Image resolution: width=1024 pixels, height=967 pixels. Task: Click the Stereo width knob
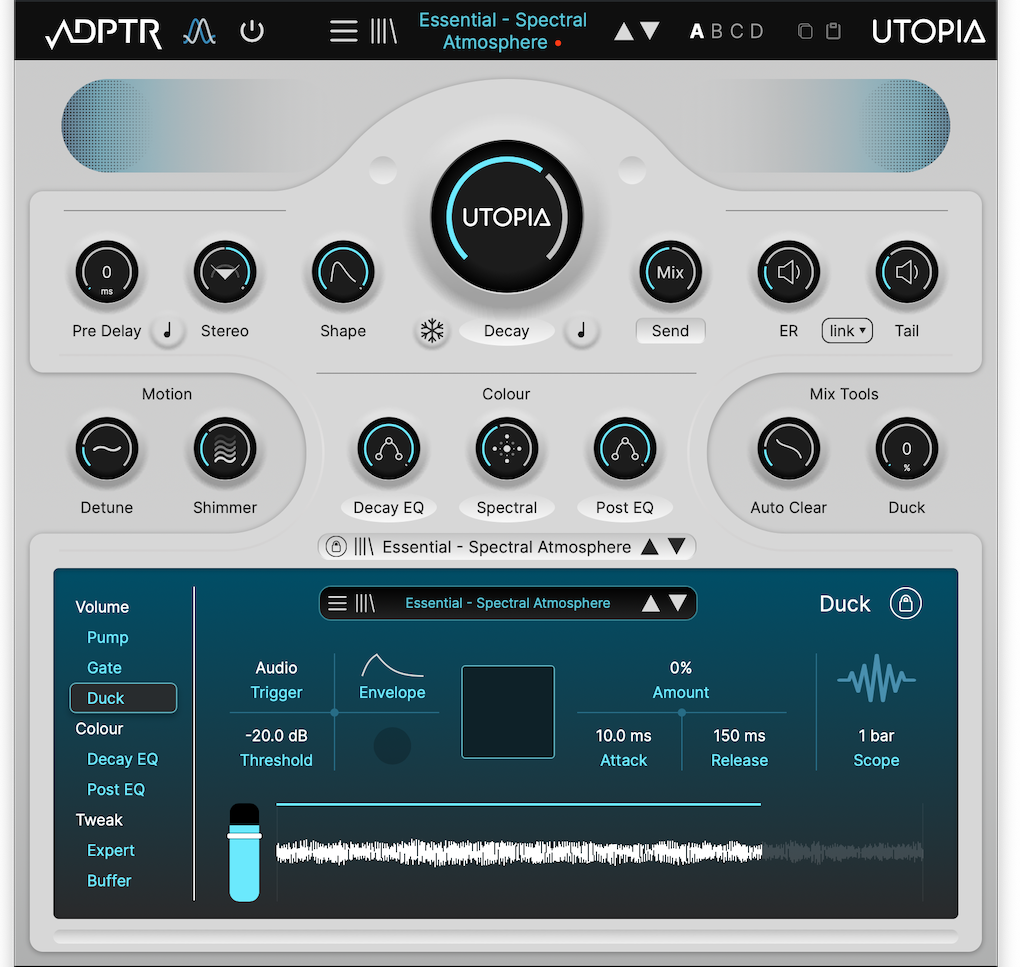pyautogui.click(x=225, y=272)
